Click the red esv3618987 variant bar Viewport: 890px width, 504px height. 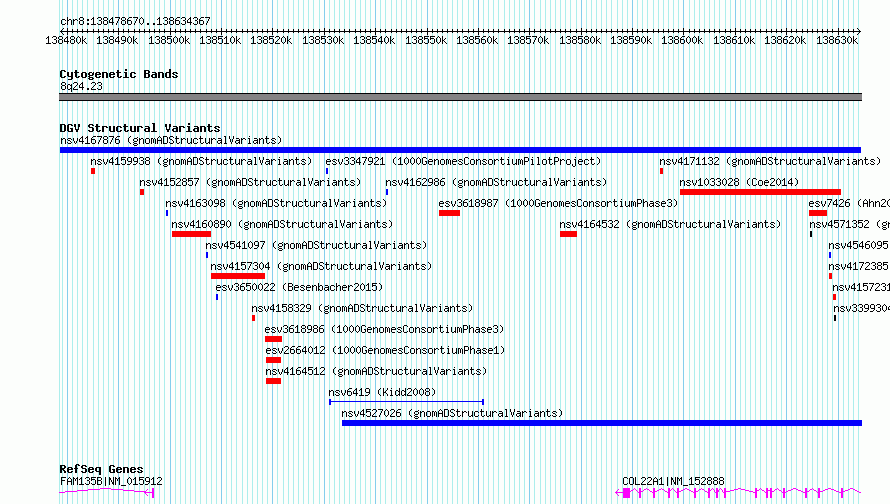pyautogui.click(x=449, y=213)
